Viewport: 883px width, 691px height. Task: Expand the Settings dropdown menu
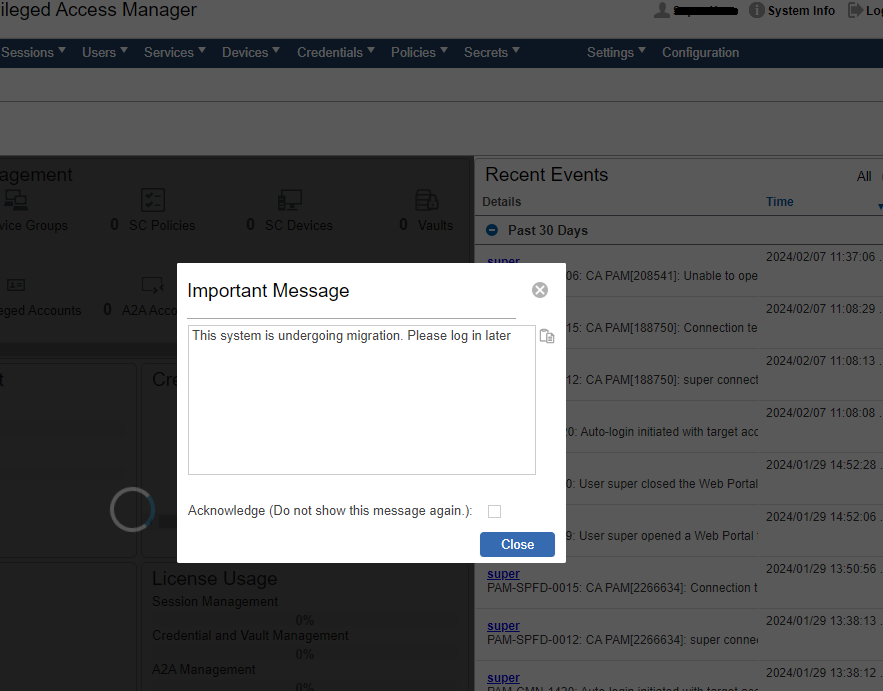616,52
